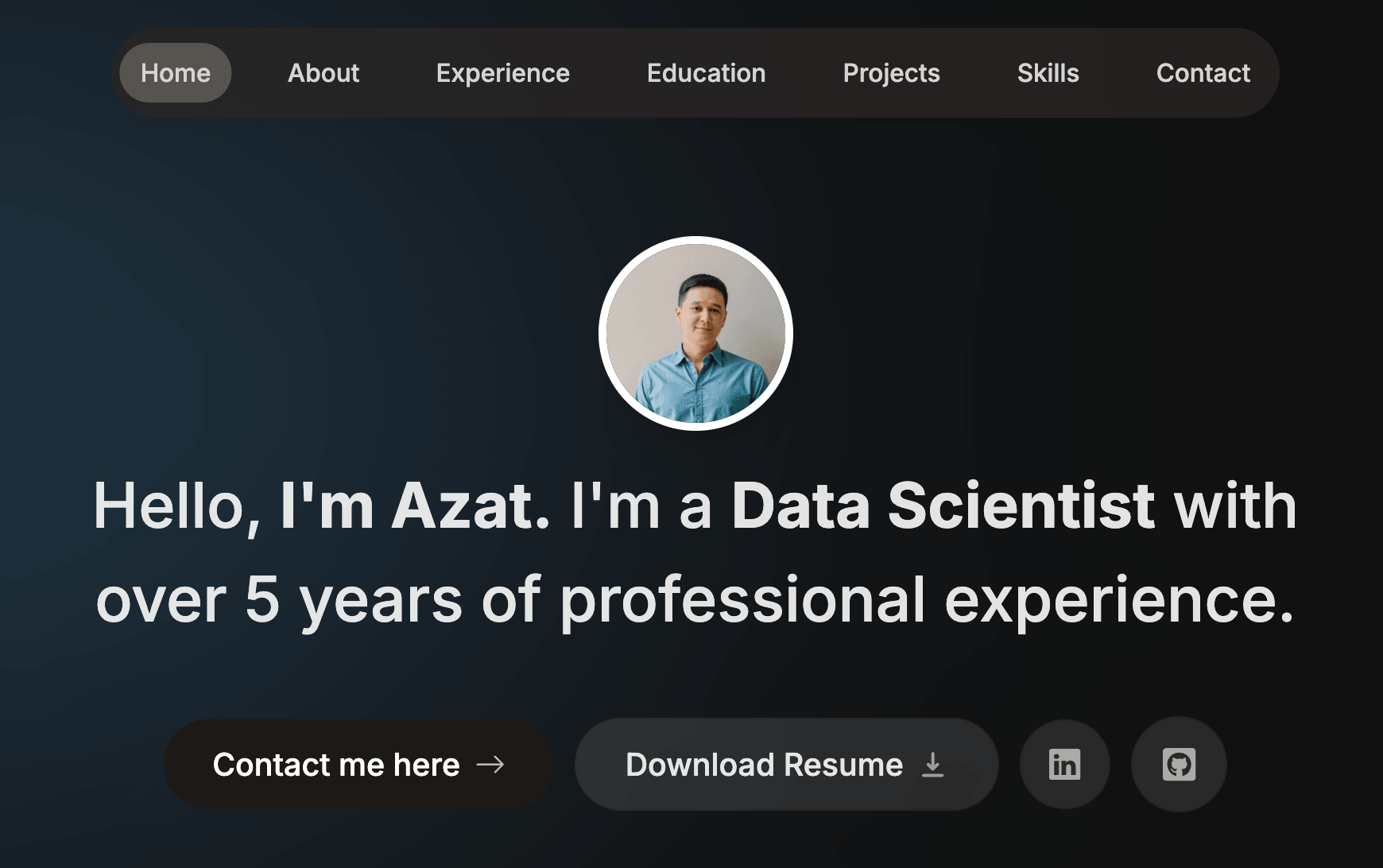Click the word years in the headline

click(381, 602)
